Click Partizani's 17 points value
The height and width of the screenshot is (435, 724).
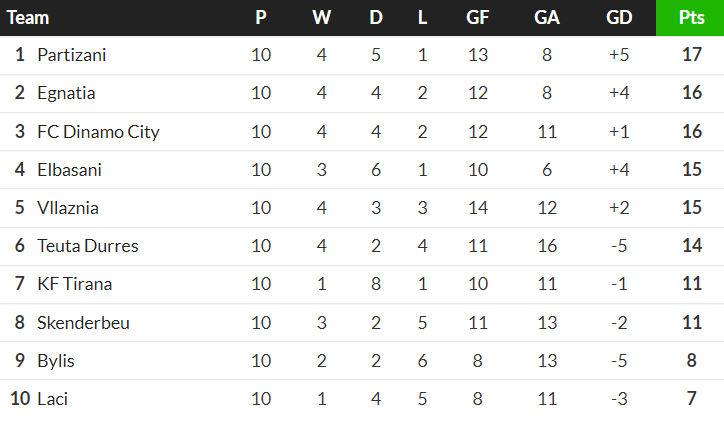(x=690, y=55)
